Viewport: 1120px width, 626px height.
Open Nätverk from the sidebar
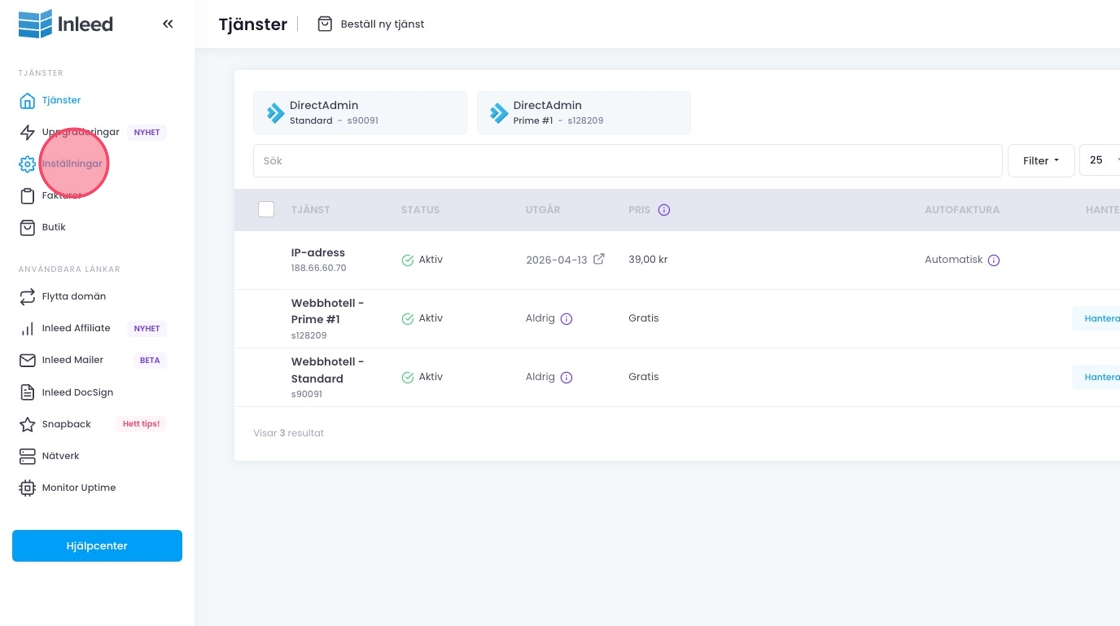coord(60,456)
